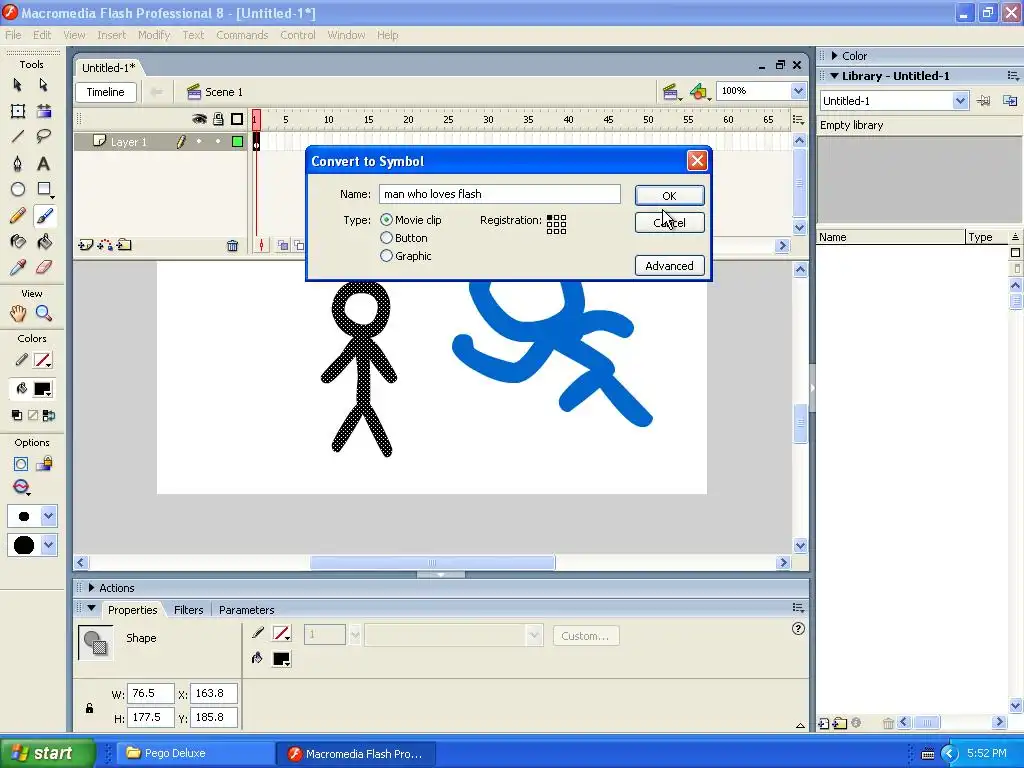Open Pego Deluxe from the taskbar

[195, 753]
